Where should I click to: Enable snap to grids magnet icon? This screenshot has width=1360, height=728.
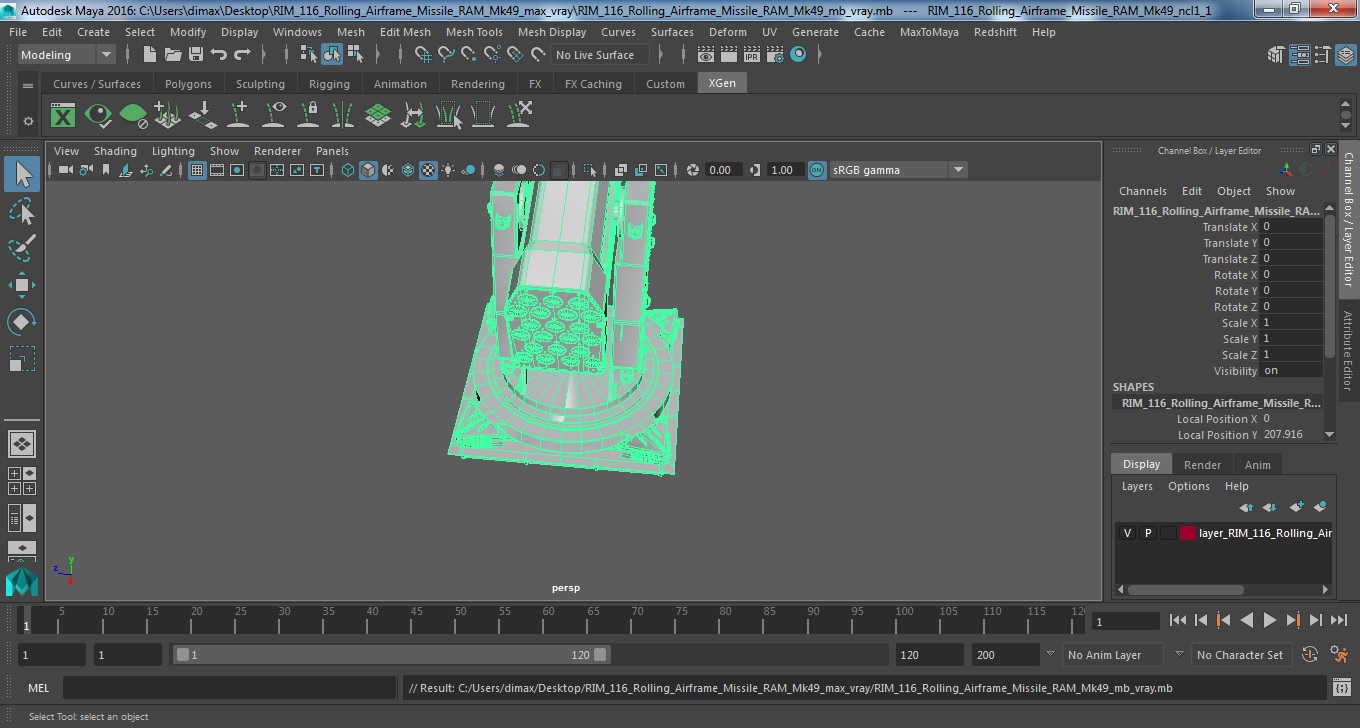423,55
